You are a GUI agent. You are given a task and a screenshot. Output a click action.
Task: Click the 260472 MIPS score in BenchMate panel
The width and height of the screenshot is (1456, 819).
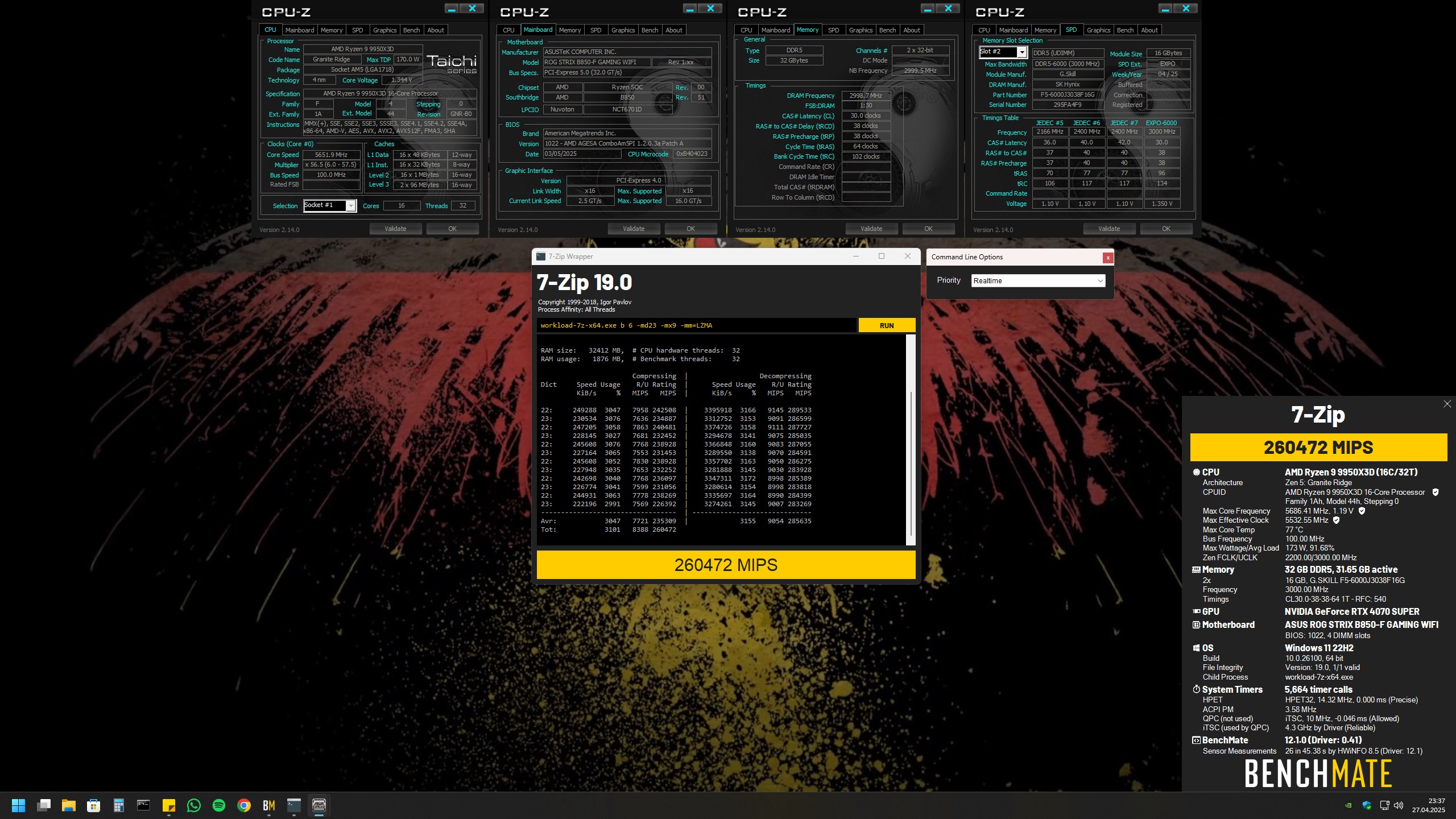1318,448
